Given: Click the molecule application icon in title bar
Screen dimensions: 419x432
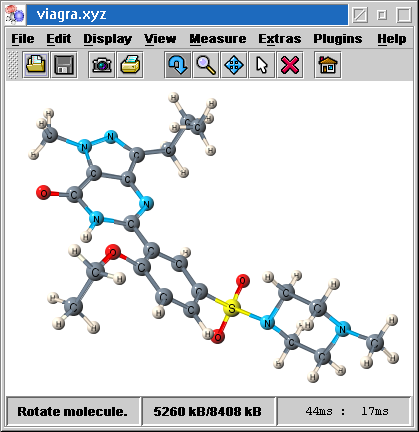Looking at the screenshot, I should point(15,15).
